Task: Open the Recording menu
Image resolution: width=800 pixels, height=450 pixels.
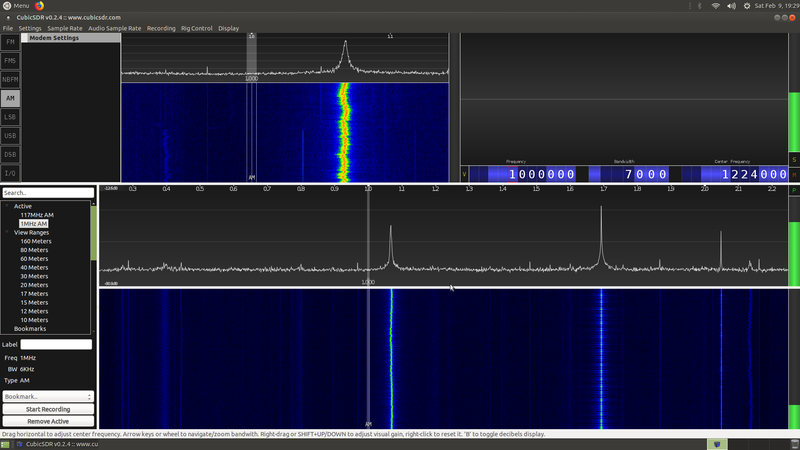Action: pyautogui.click(x=161, y=28)
